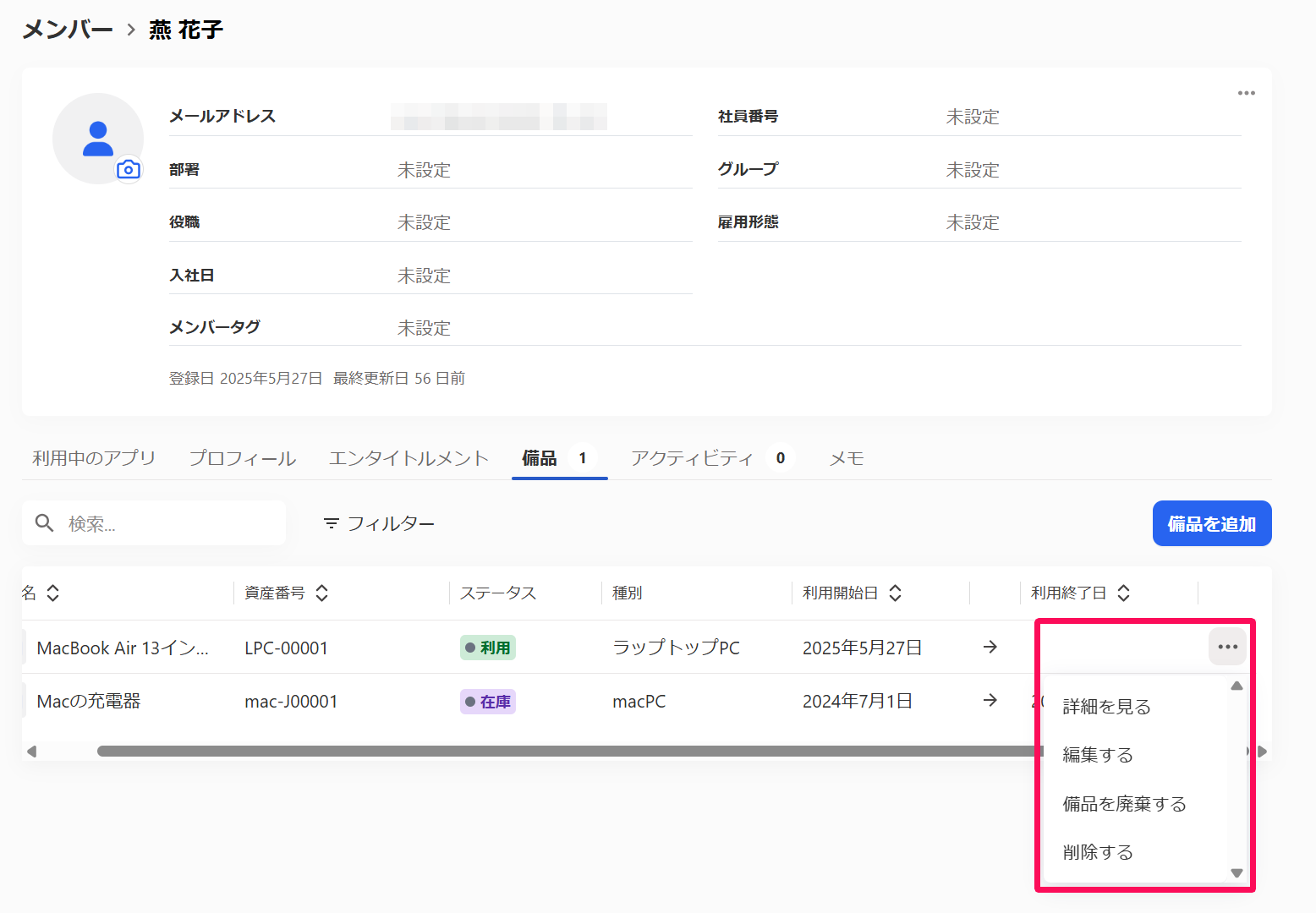Viewport: 1316px width, 913px height.
Task: Open the MacBook Air row more-options button
Action: 1227,647
